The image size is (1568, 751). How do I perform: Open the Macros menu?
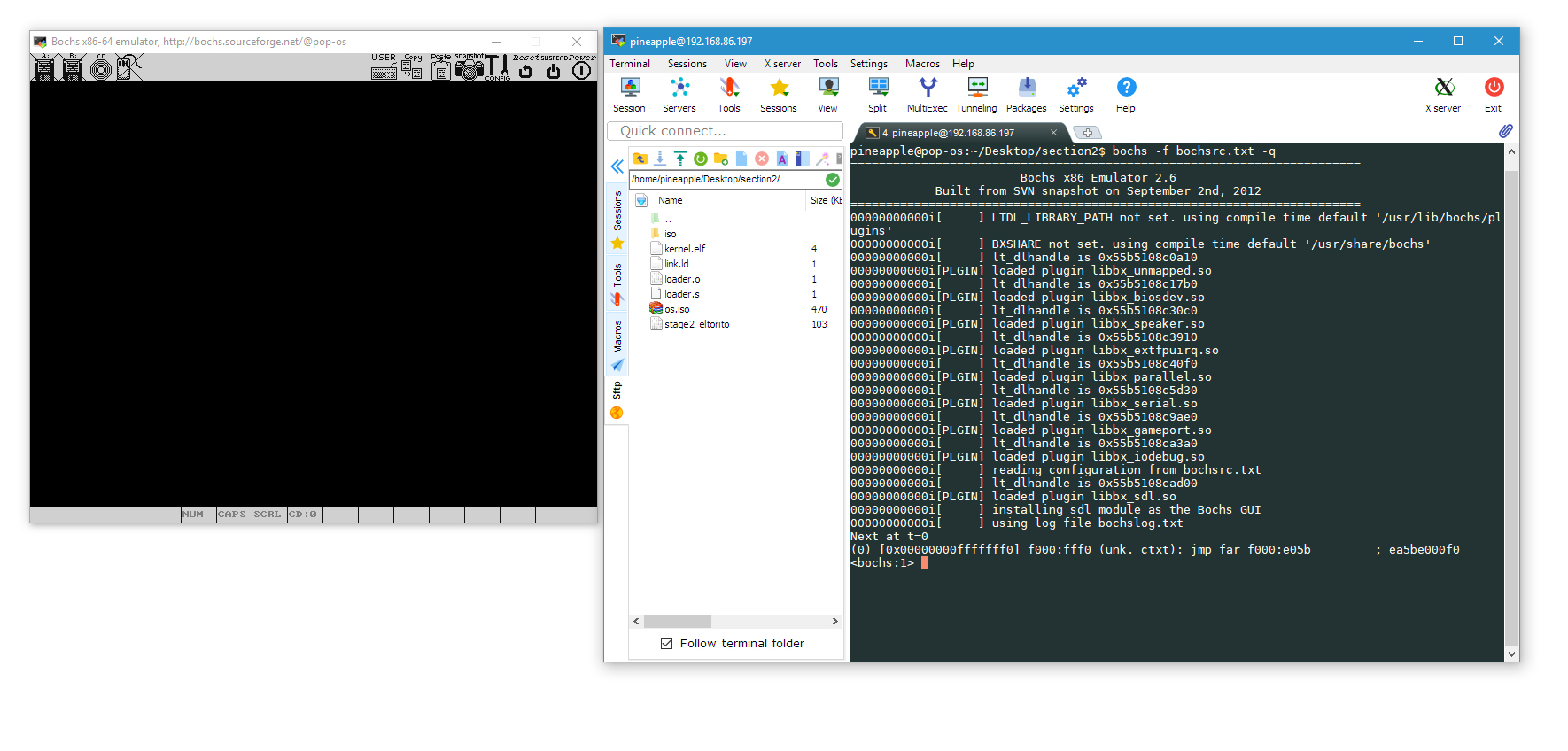(x=922, y=64)
